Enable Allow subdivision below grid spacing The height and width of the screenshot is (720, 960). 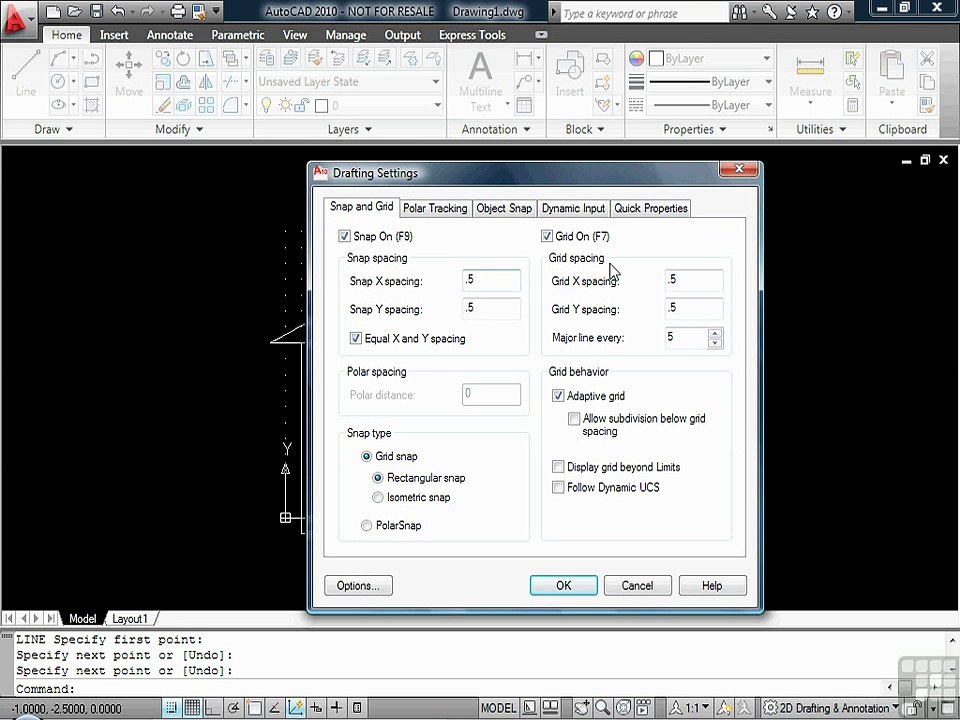(x=574, y=419)
